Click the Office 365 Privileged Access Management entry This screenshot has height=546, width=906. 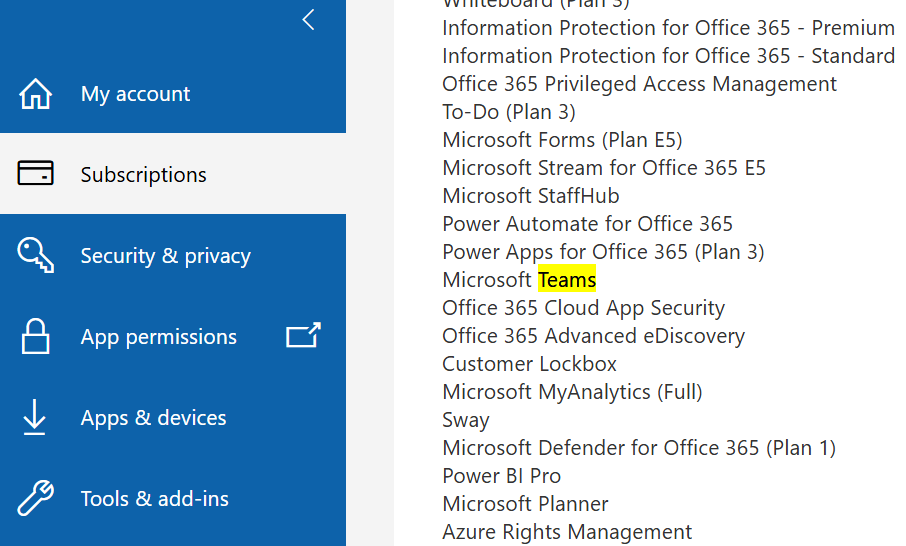pos(640,84)
